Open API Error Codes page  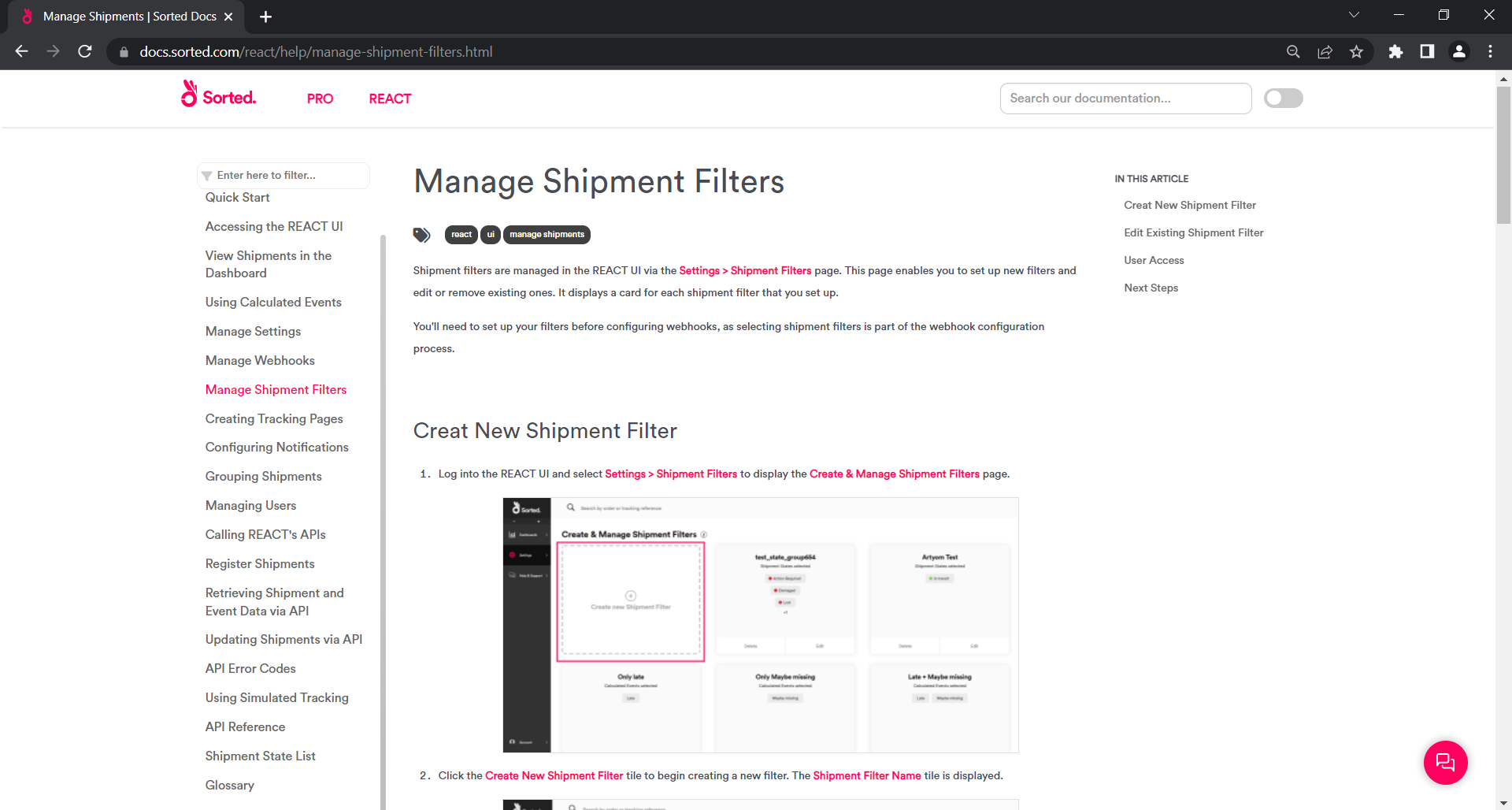point(250,668)
